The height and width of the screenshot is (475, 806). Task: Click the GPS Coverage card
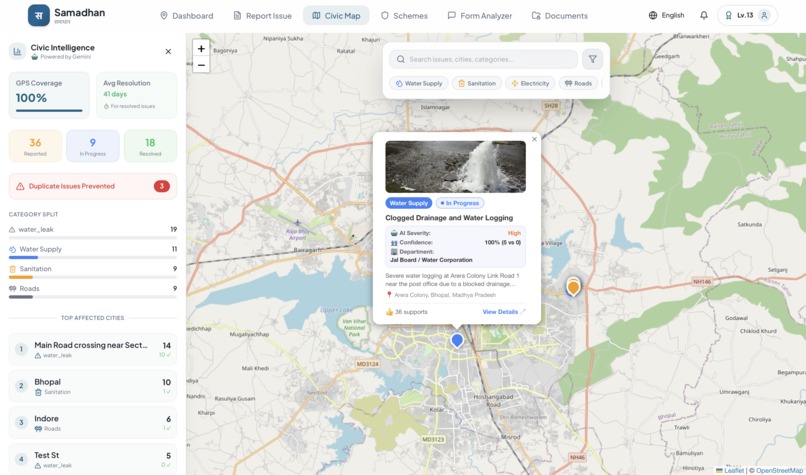pos(49,95)
